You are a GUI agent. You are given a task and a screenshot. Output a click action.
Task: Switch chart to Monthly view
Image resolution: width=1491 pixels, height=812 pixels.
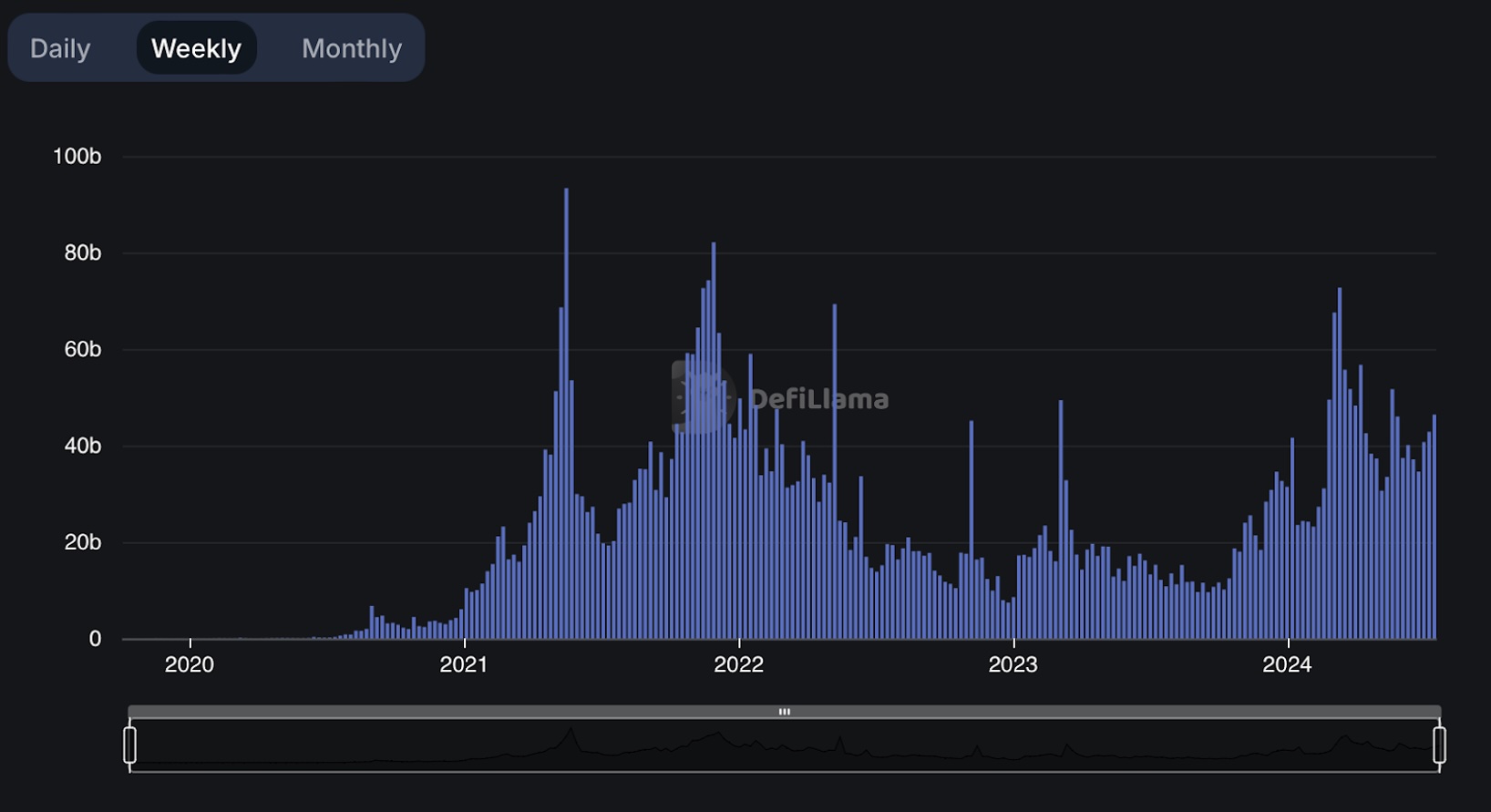(x=351, y=48)
